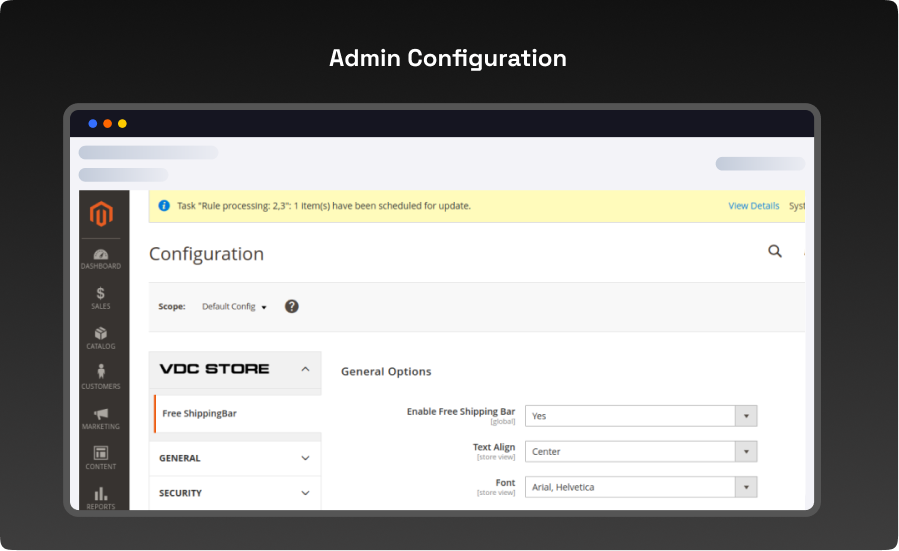This screenshot has height=551, width=899.
Task: Collapse the VDC STORE section
Action: click(305, 369)
